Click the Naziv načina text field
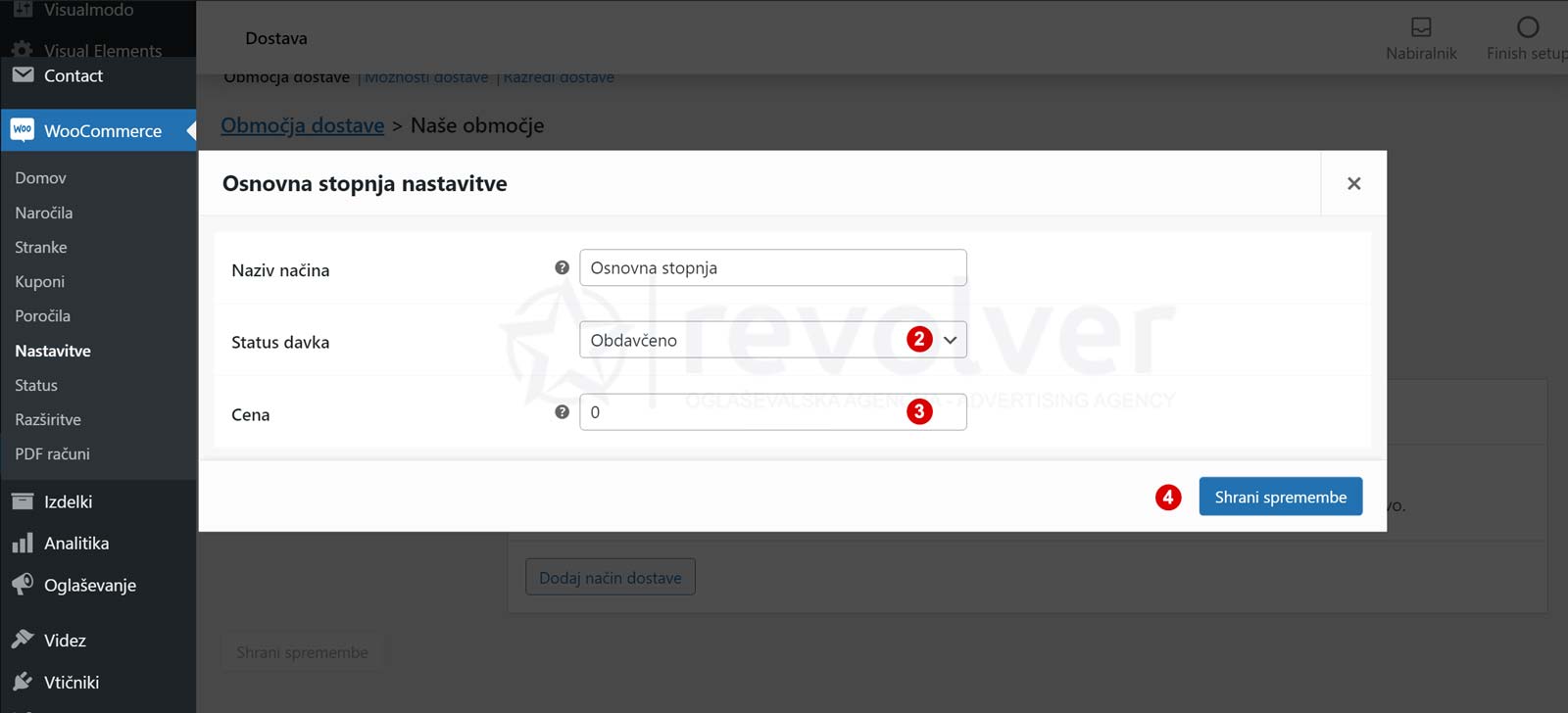This screenshot has height=713, width=1568. [x=772, y=268]
